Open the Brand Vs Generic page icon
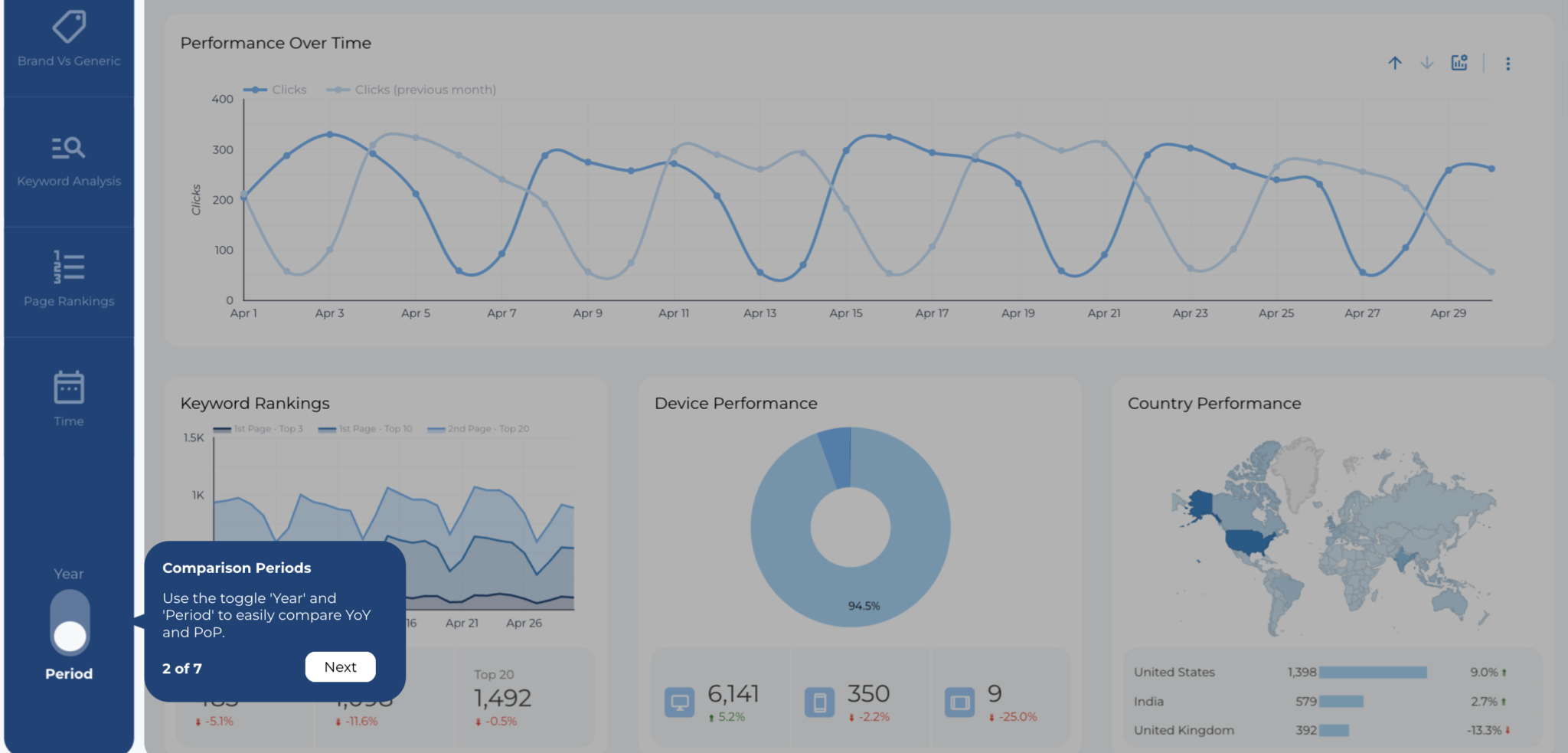Screen dimensions: 1568x753 click(69, 26)
